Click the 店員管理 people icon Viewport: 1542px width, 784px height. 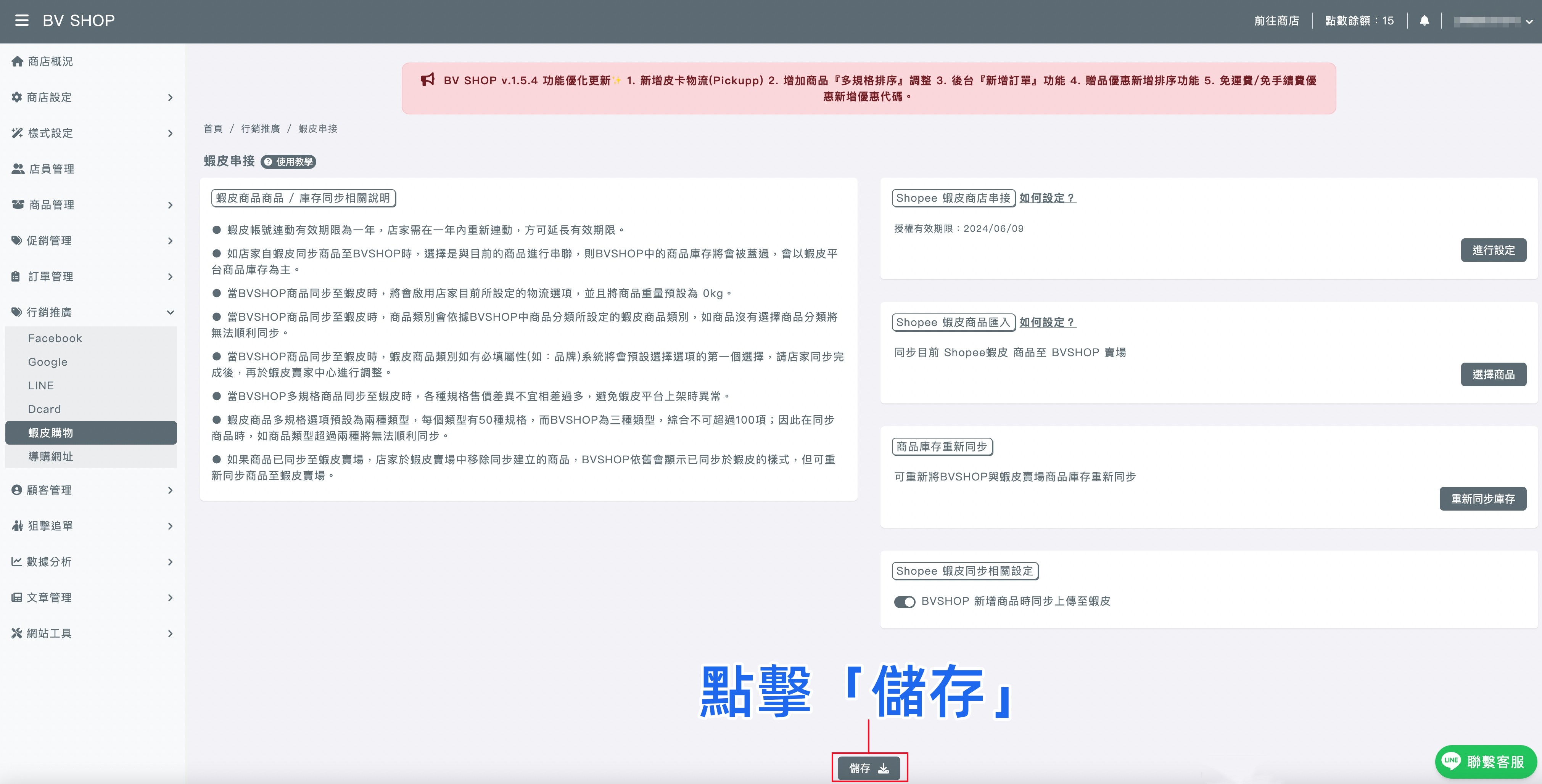click(18, 169)
